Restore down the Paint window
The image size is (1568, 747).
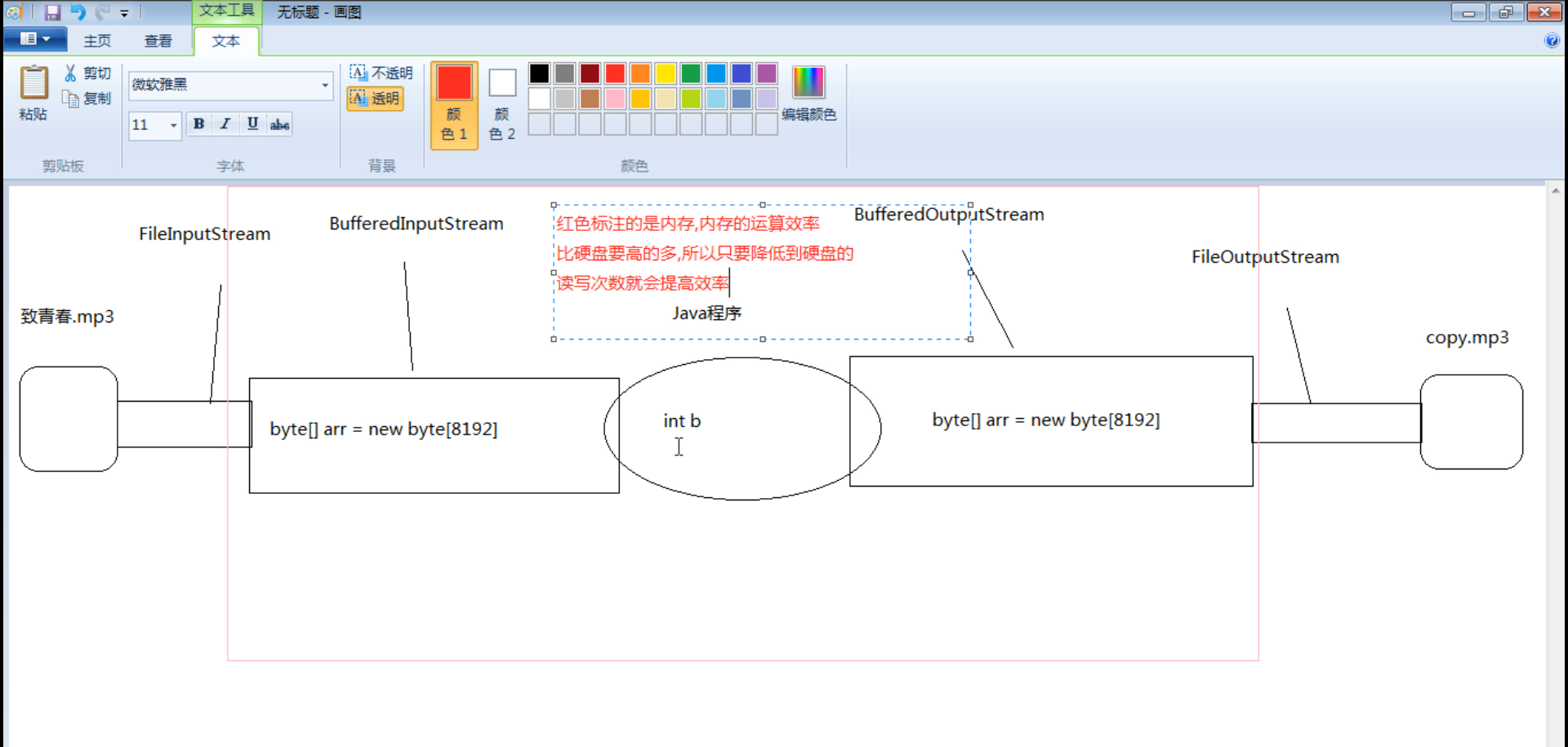[x=1506, y=12]
